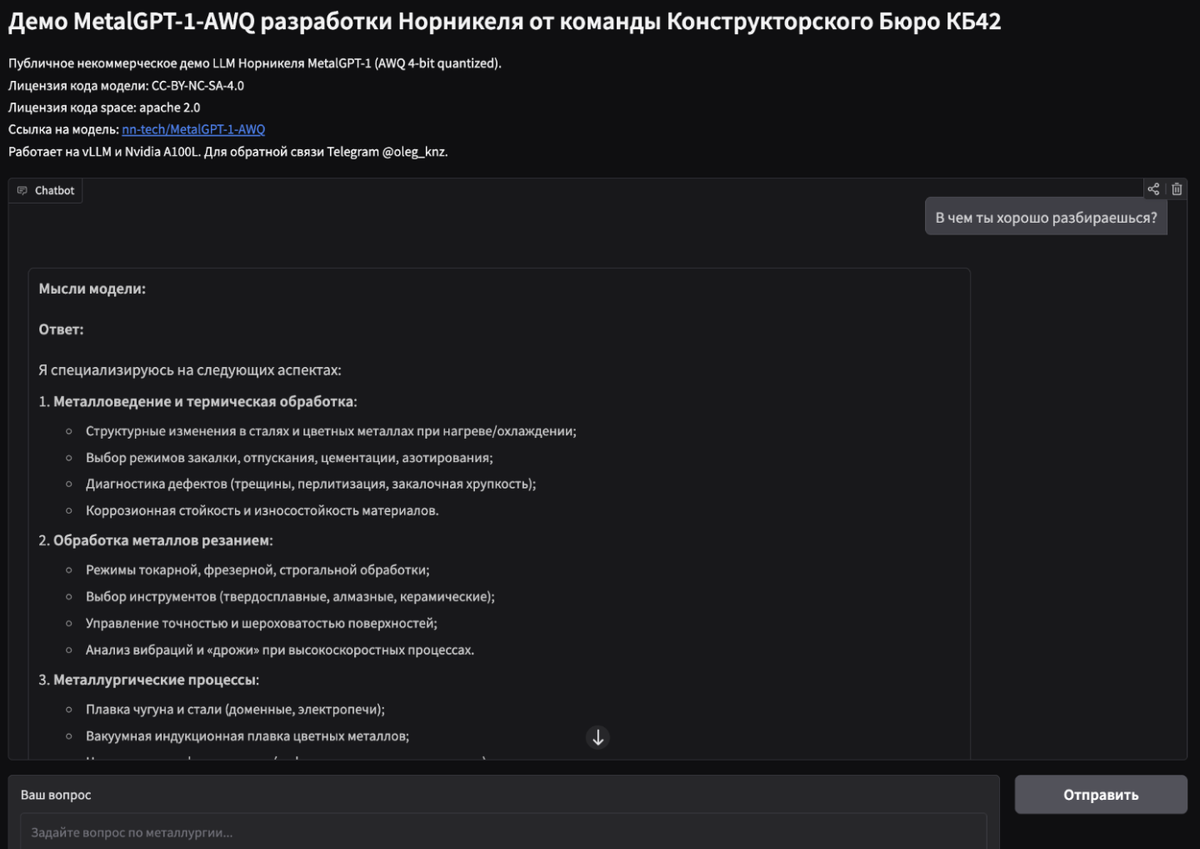The height and width of the screenshot is (849, 1200).
Task: Click bullet "Коррозионная стойкость и износостойкость"
Action: pos(262,511)
